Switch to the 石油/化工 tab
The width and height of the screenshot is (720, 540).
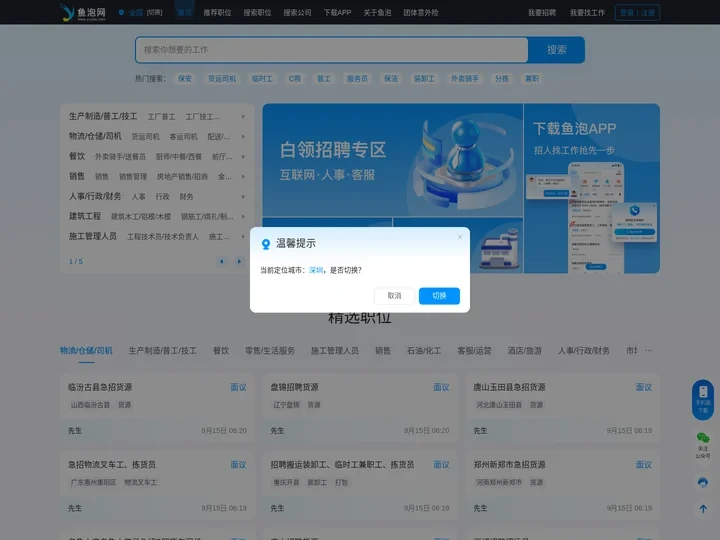pyautogui.click(x=424, y=351)
